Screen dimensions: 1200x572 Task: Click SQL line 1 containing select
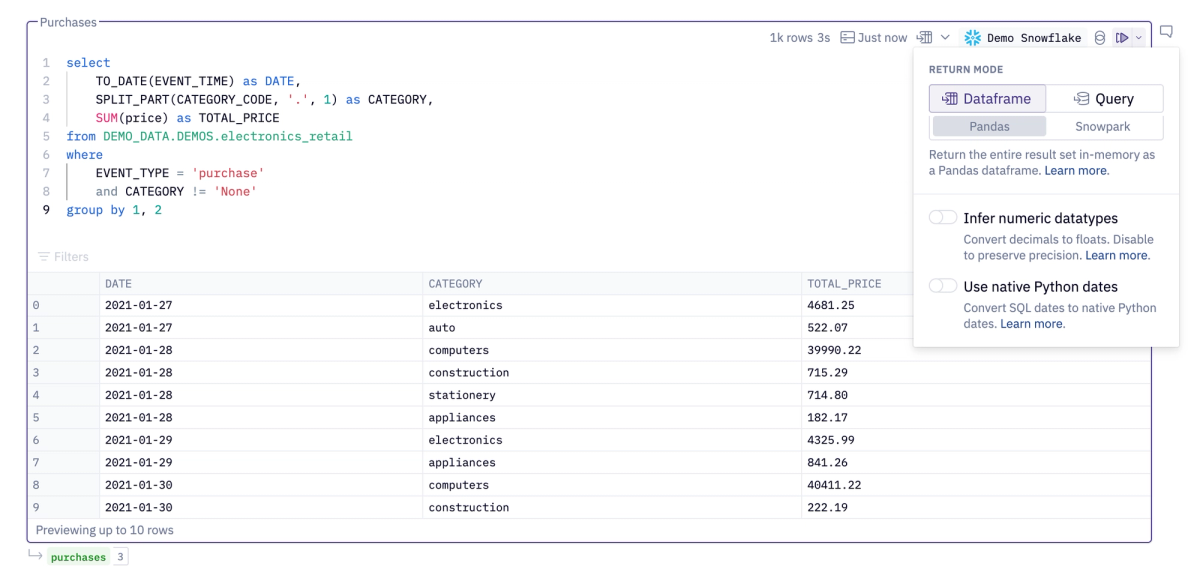click(88, 63)
